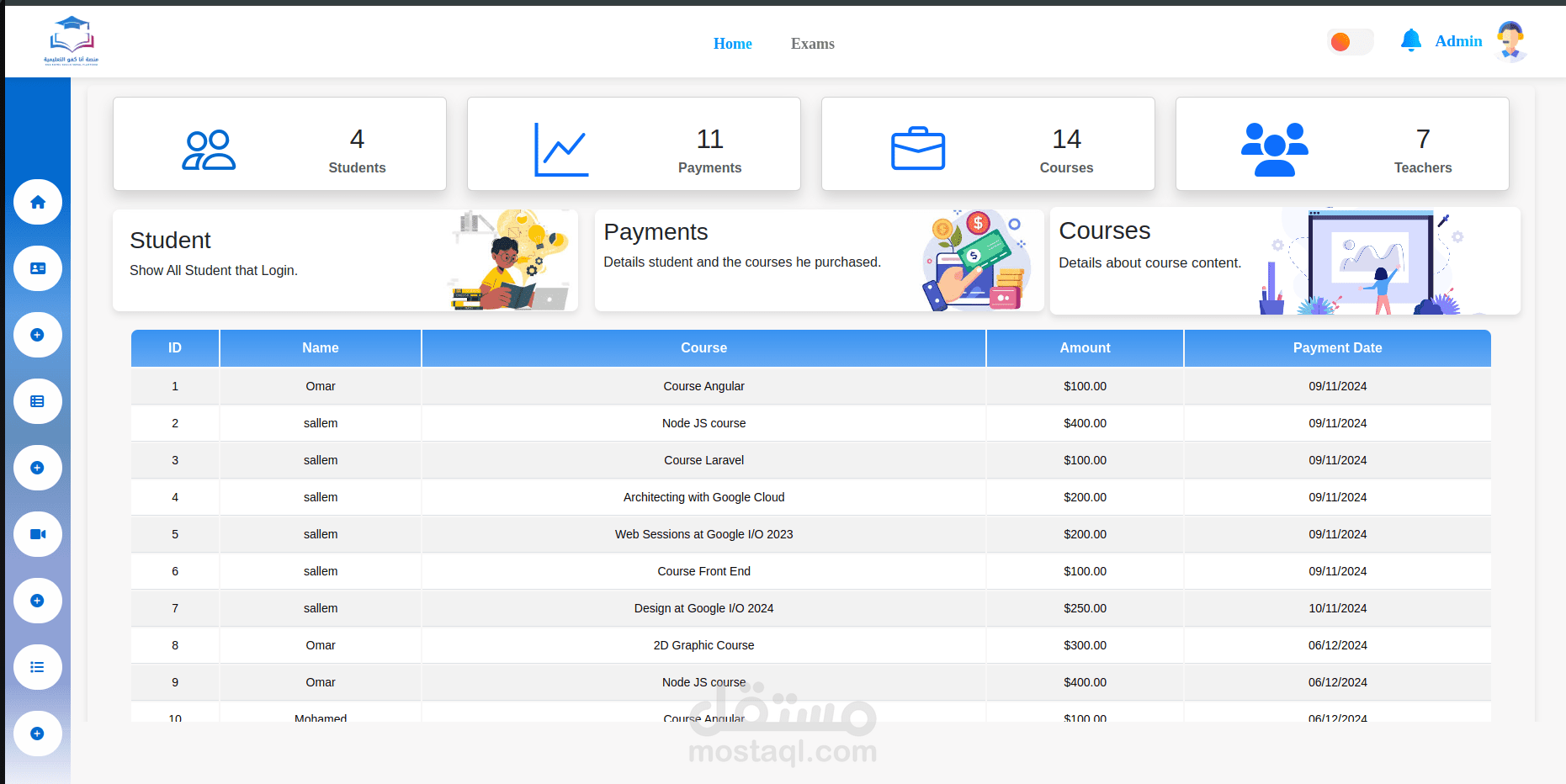
Task: Open the video camera sidebar icon
Action: [x=38, y=534]
